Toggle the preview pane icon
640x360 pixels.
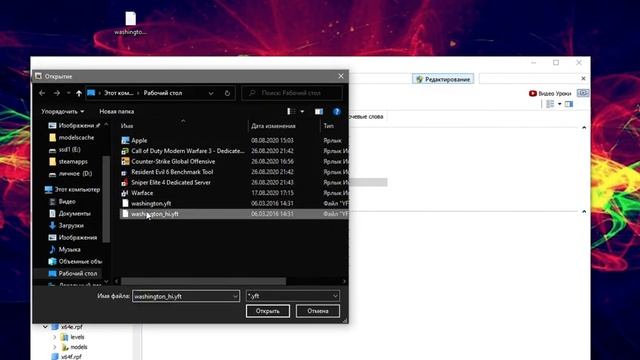[x=319, y=111]
